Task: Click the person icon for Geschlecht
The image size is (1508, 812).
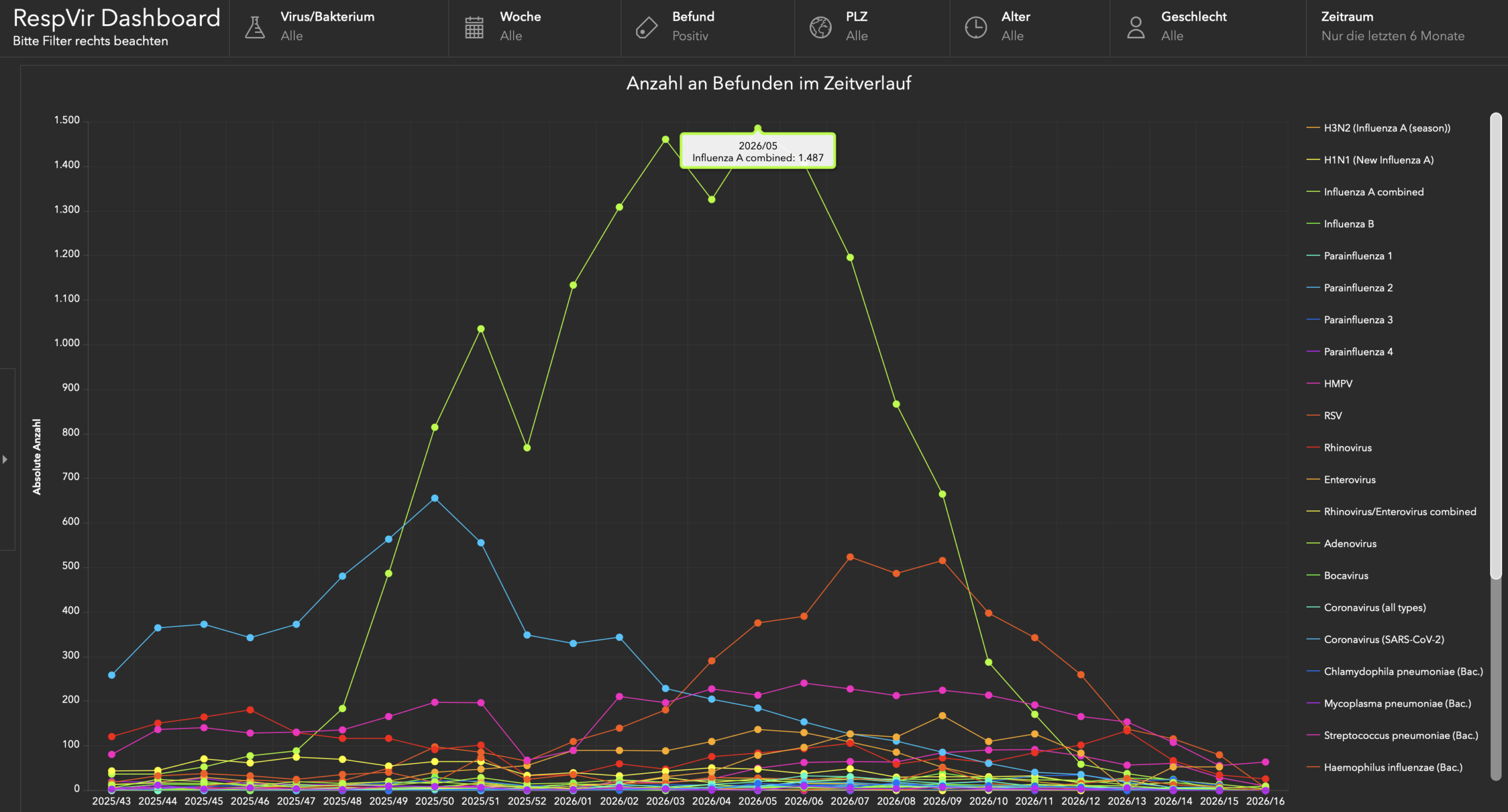Action: click(1136, 27)
